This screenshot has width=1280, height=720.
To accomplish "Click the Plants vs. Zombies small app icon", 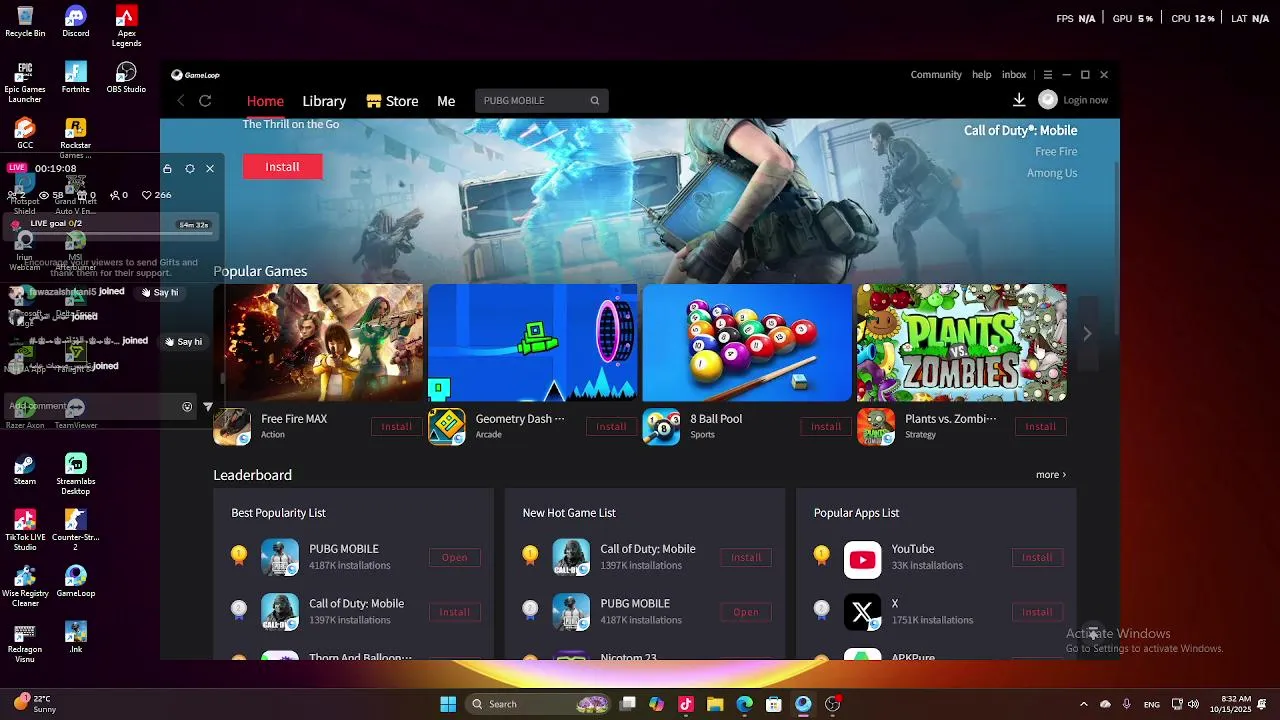I will (x=876, y=427).
